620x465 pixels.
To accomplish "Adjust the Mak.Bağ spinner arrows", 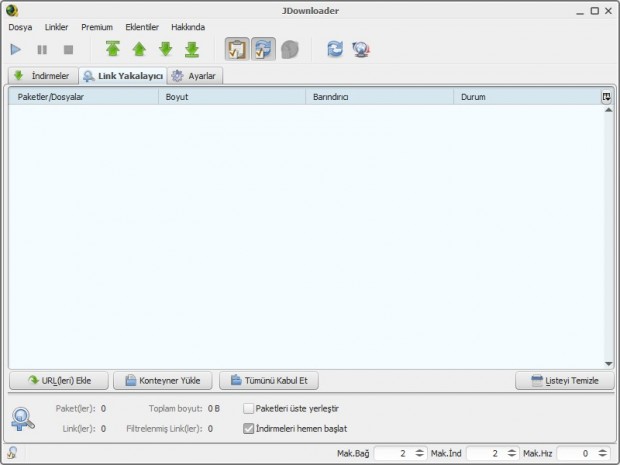I will pos(420,453).
